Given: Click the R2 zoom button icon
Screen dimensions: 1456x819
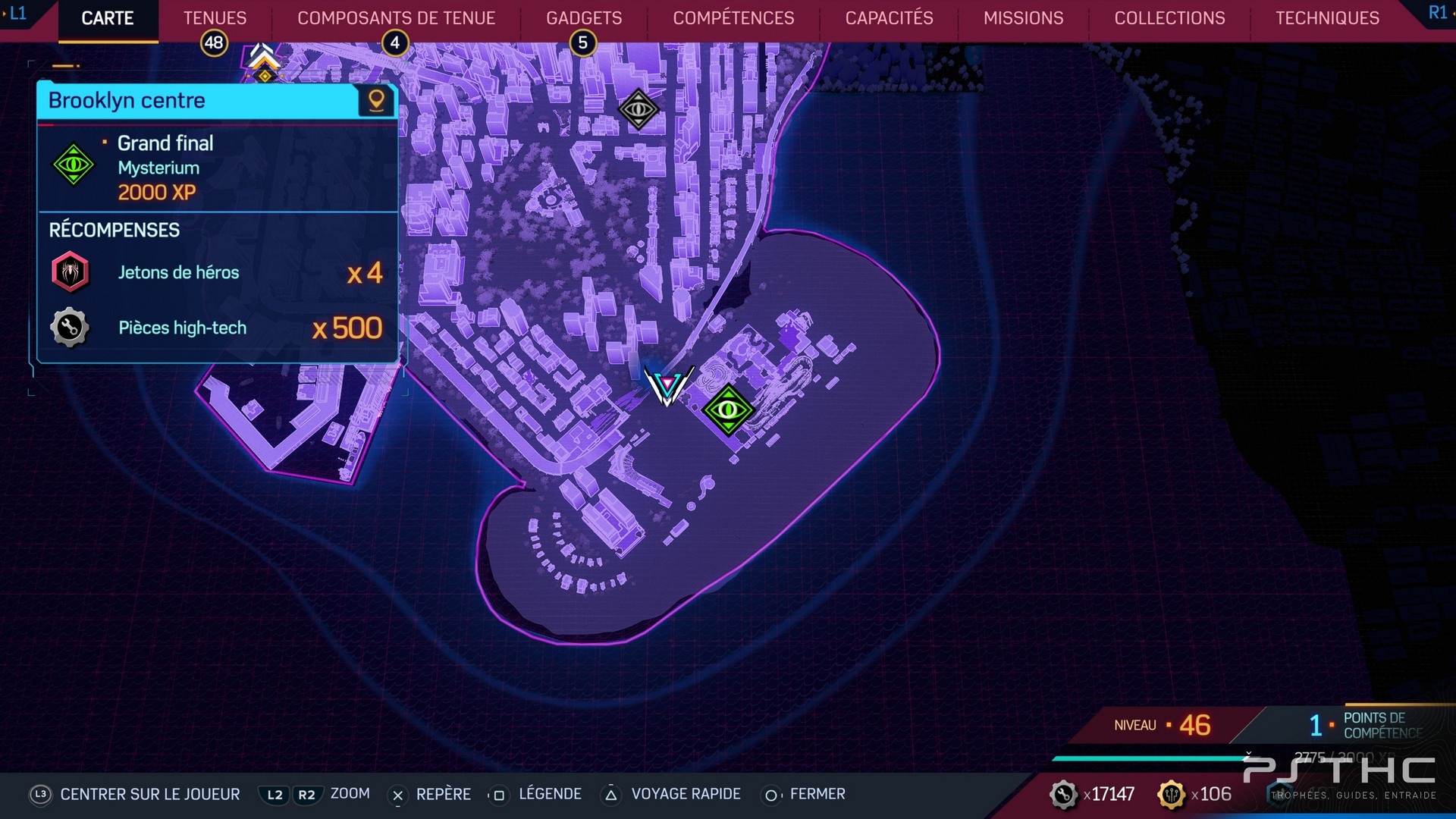Looking at the screenshot, I should [x=306, y=795].
